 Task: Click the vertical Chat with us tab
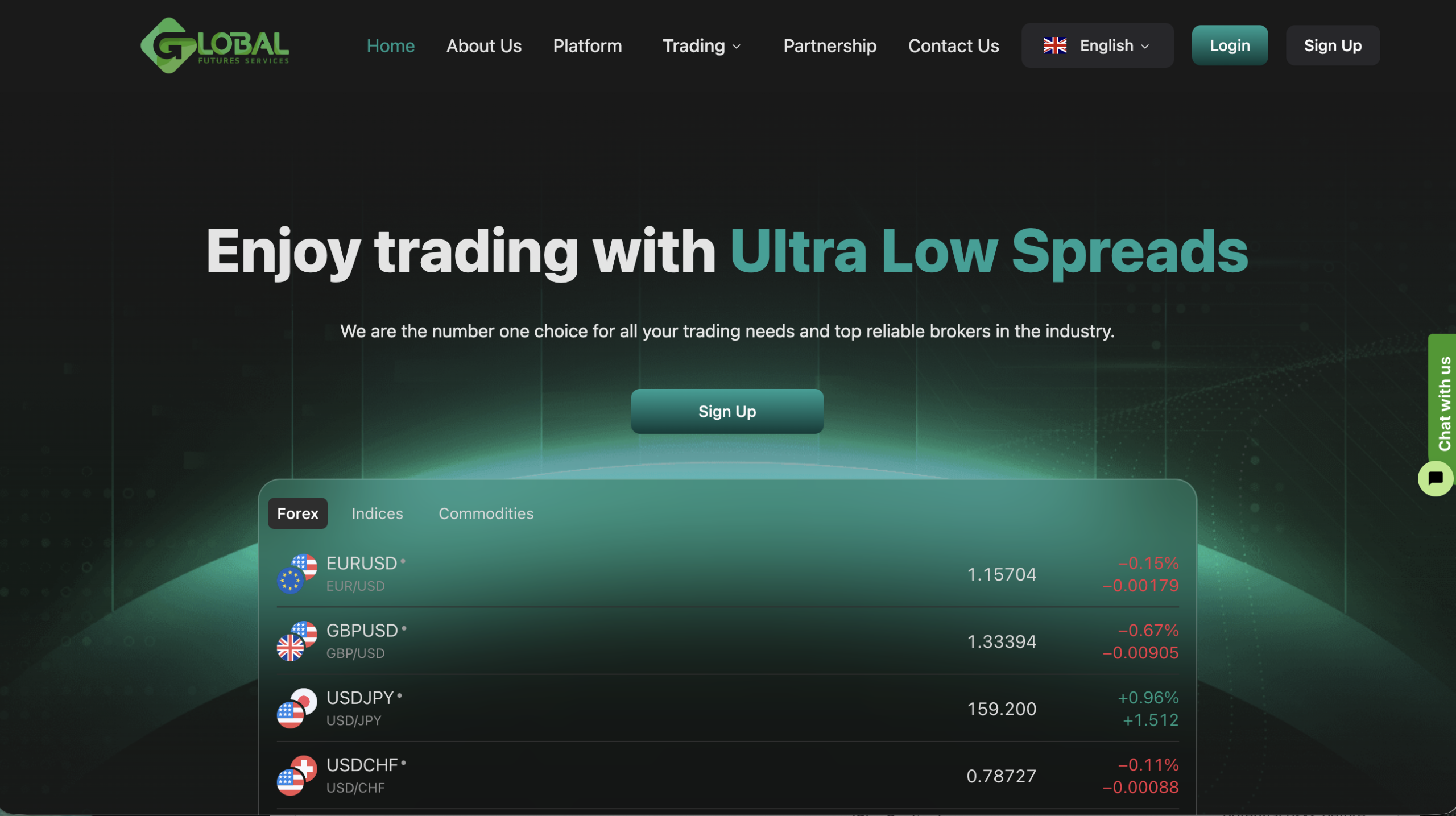point(1443,403)
